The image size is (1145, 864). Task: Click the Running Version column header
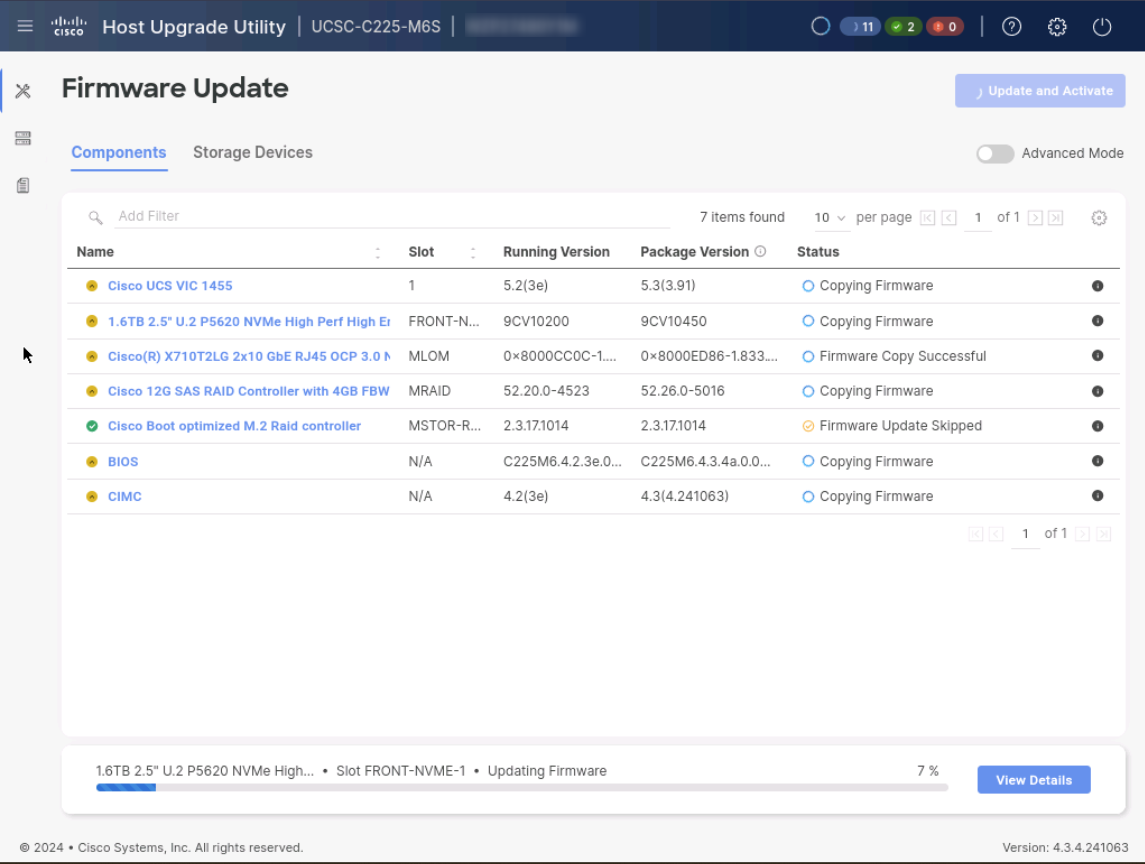pos(556,252)
